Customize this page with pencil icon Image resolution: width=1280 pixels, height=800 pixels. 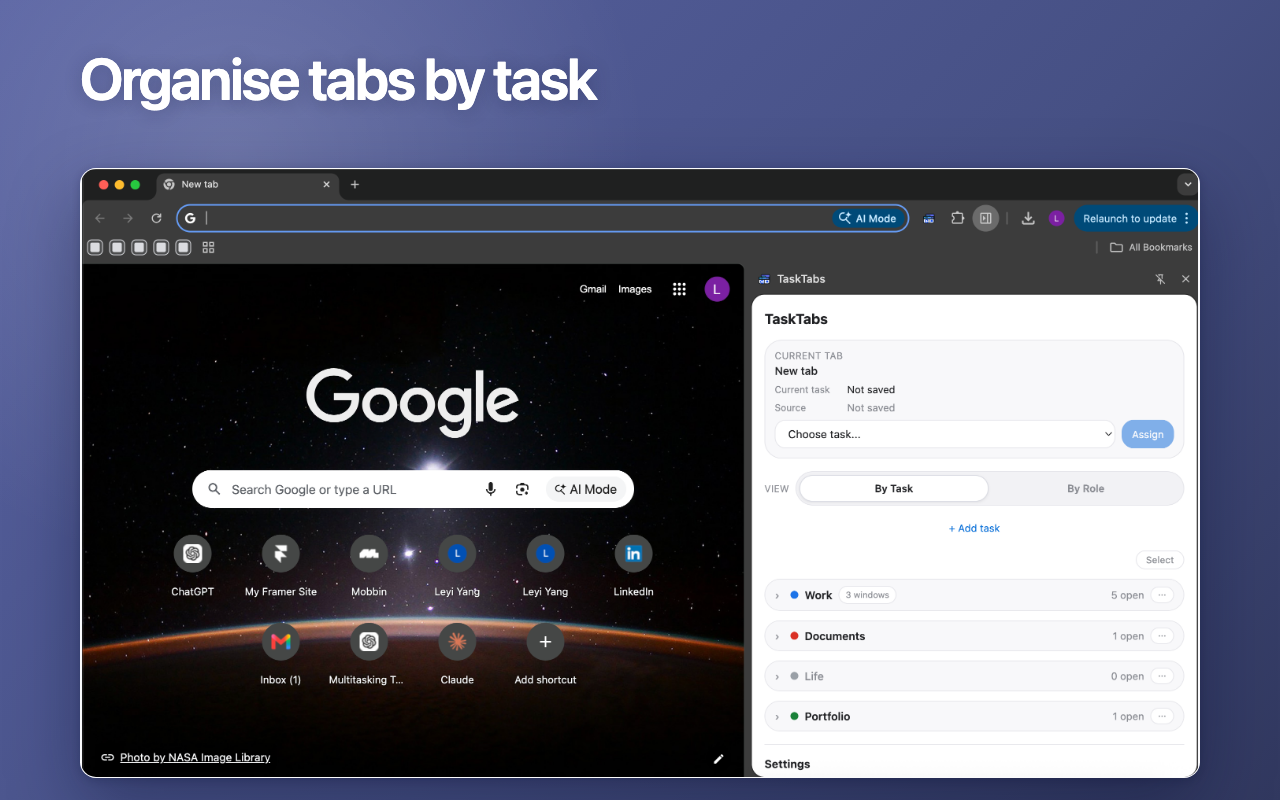point(718,758)
